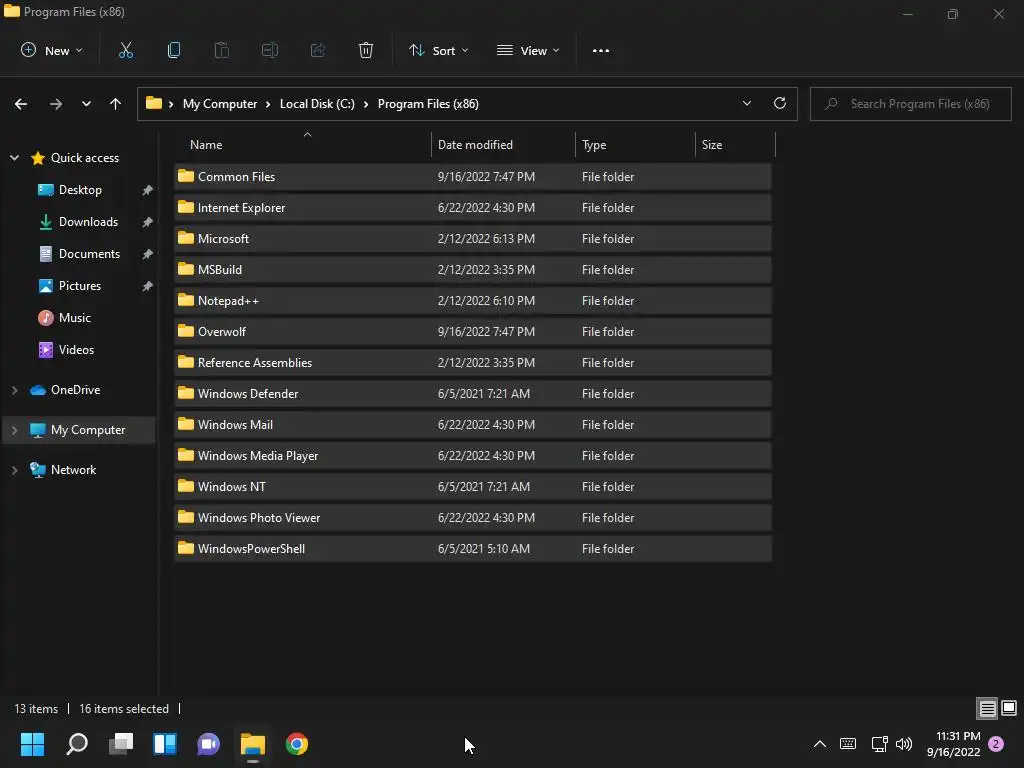Open the Chat app on taskbar
1024x768 pixels.
208,744
